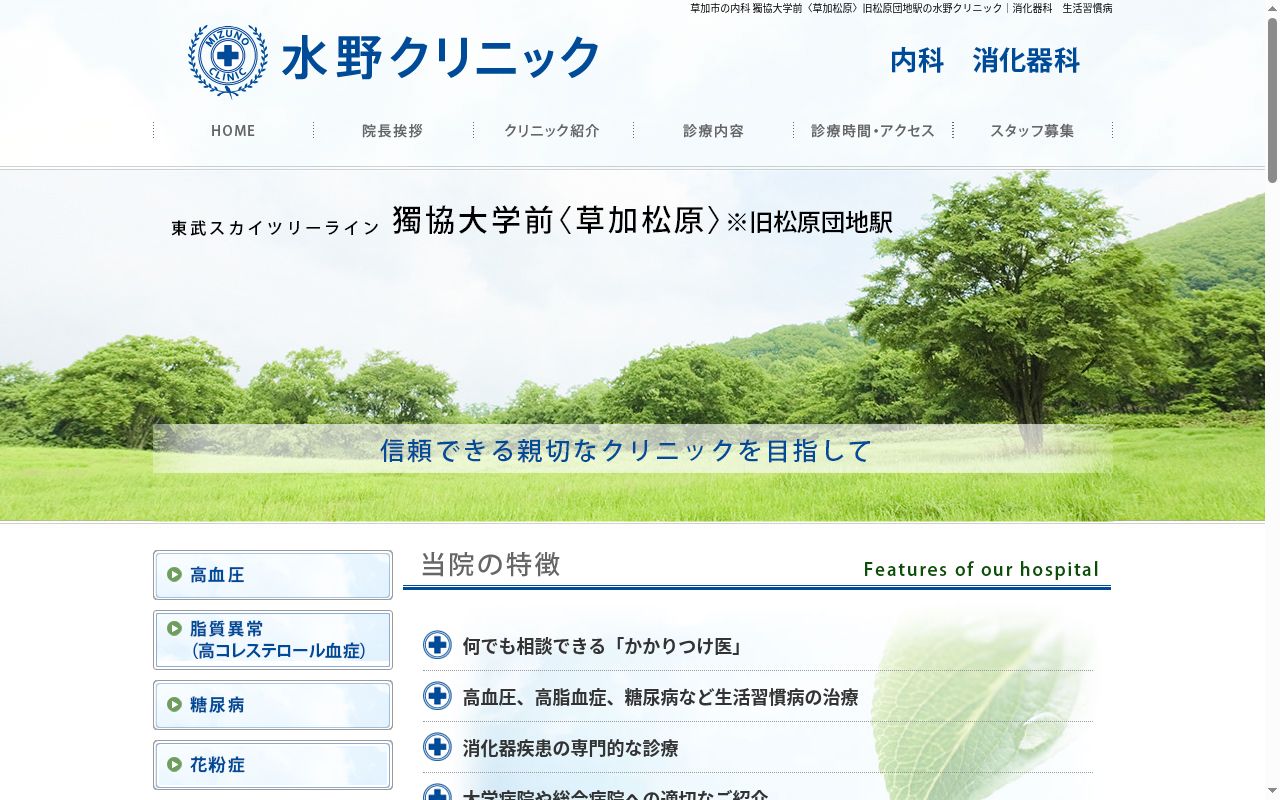Open the 診療内容 navigation item
1280x800 pixels.
coord(713,131)
